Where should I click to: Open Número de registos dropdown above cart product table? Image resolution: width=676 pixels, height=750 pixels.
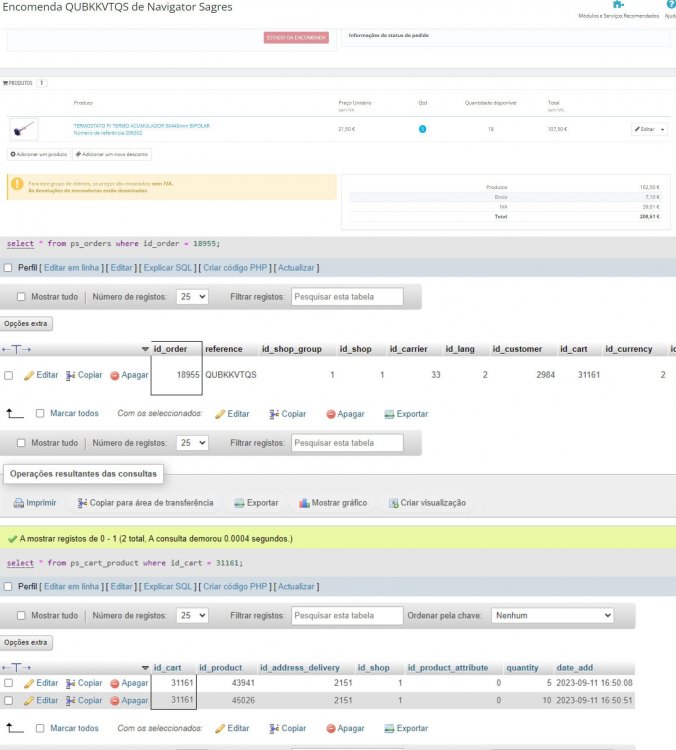point(192,616)
